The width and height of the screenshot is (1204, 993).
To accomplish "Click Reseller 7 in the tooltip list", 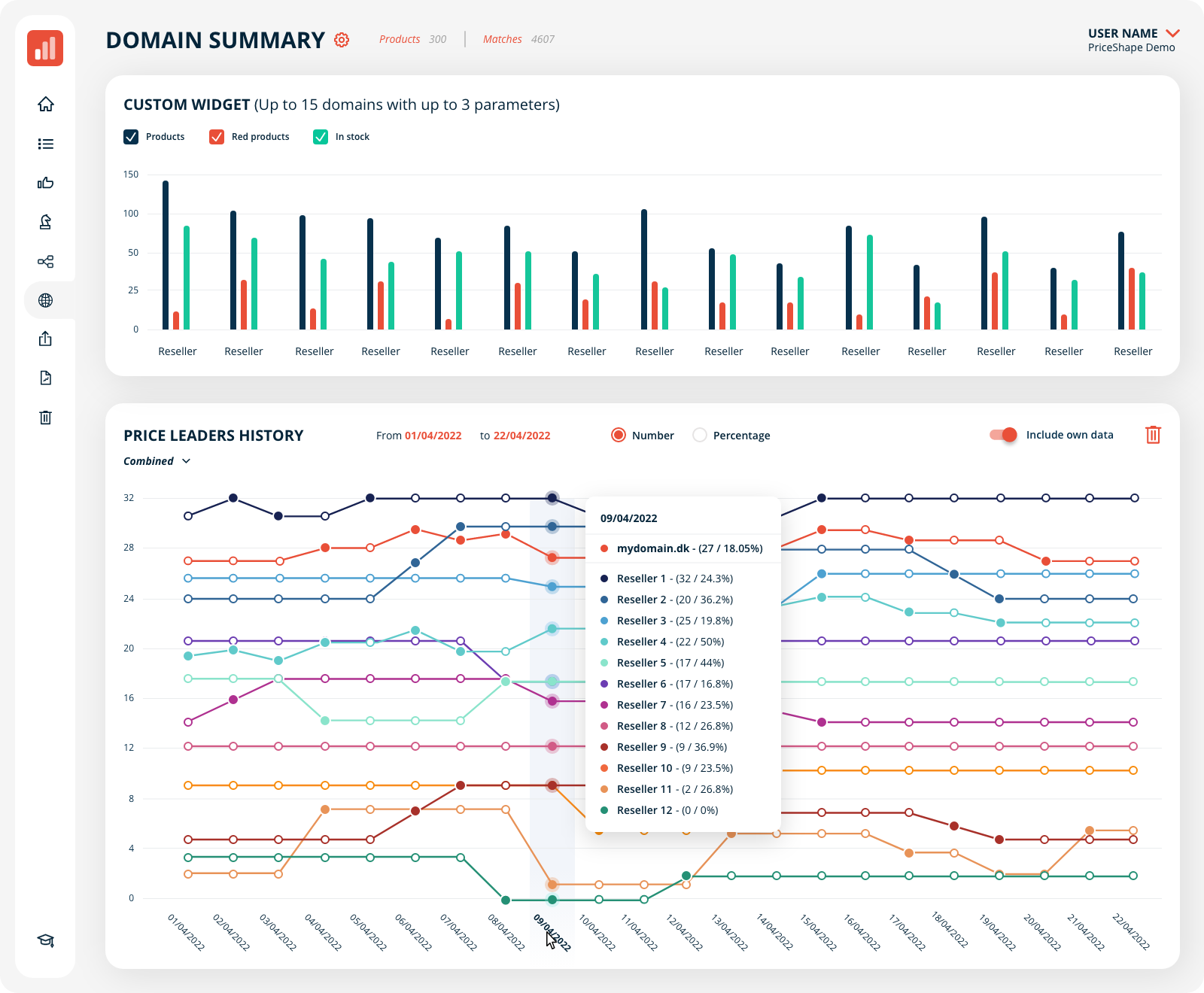I will [x=667, y=705].
